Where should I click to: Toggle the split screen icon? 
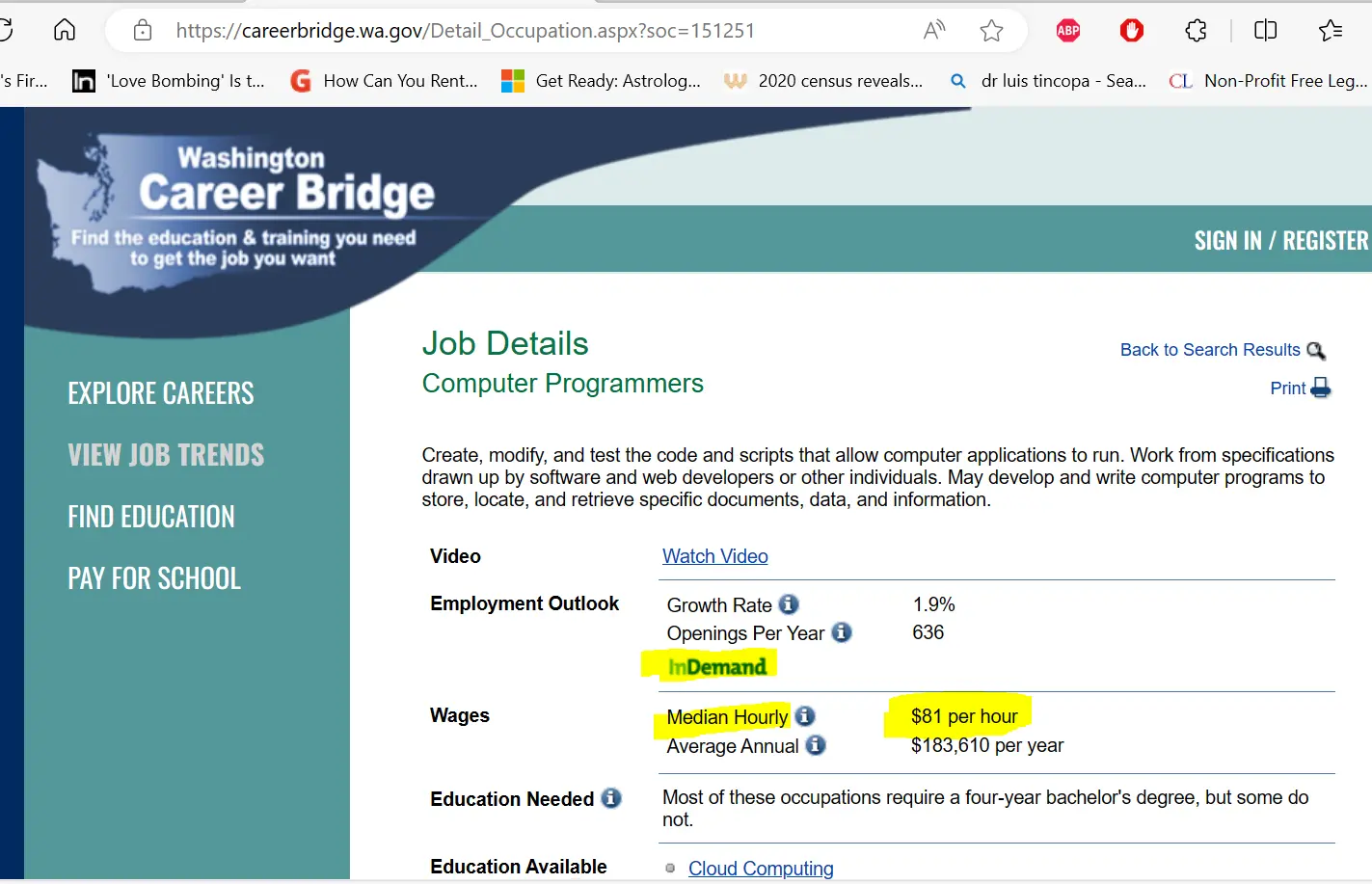pyautogui.click(x=1265, y=31)
